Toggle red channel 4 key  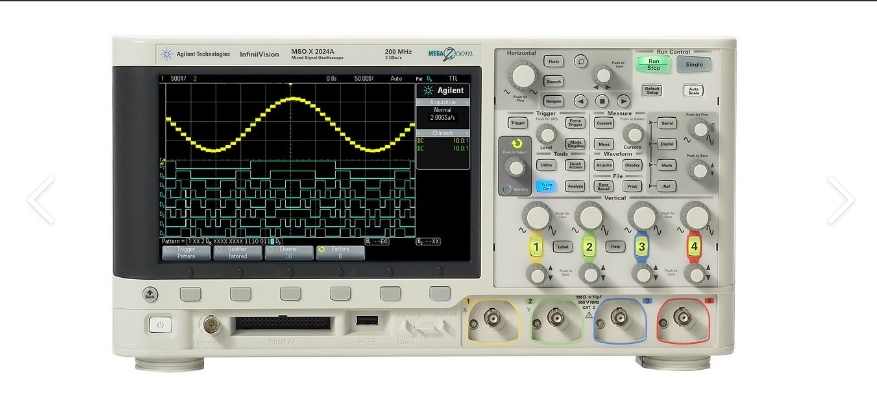tap(694, 247)
